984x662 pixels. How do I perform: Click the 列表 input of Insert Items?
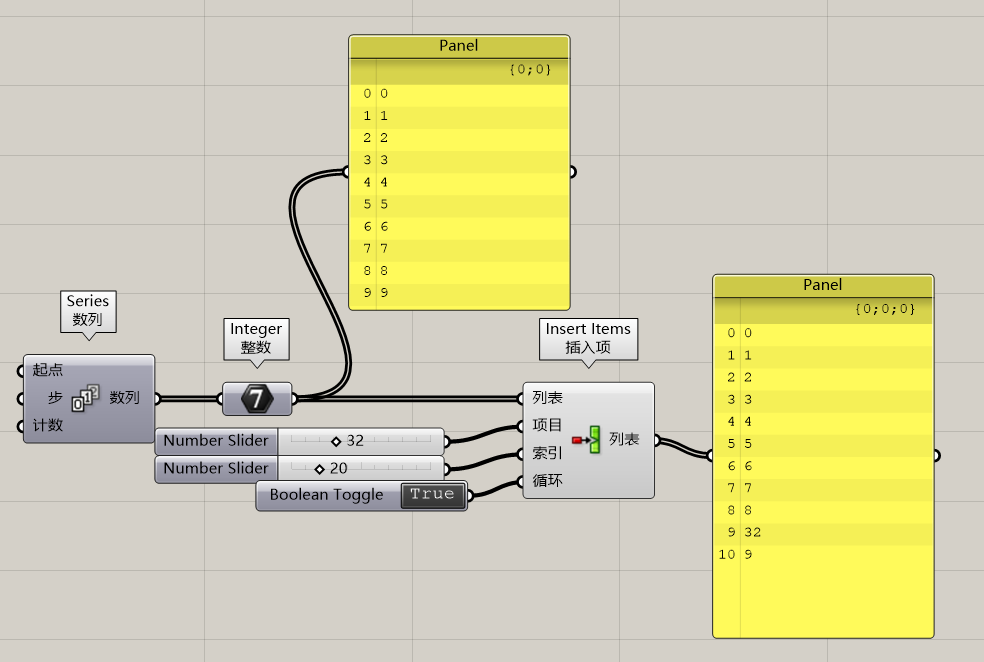click(x=547, y=398)
